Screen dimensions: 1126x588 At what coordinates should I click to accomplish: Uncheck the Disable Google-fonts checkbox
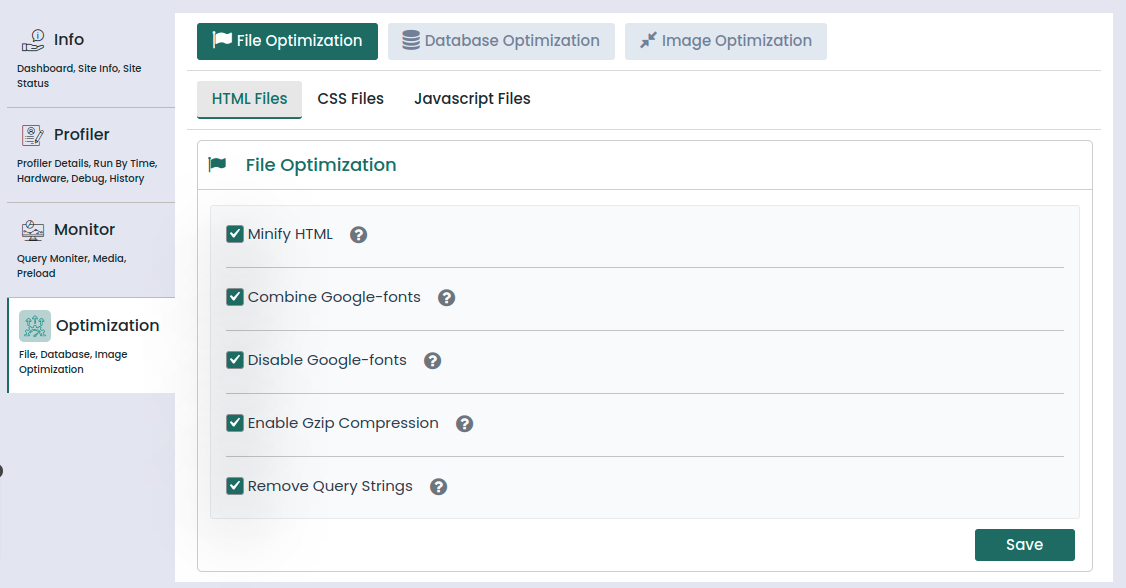click(x=236, y=360)
